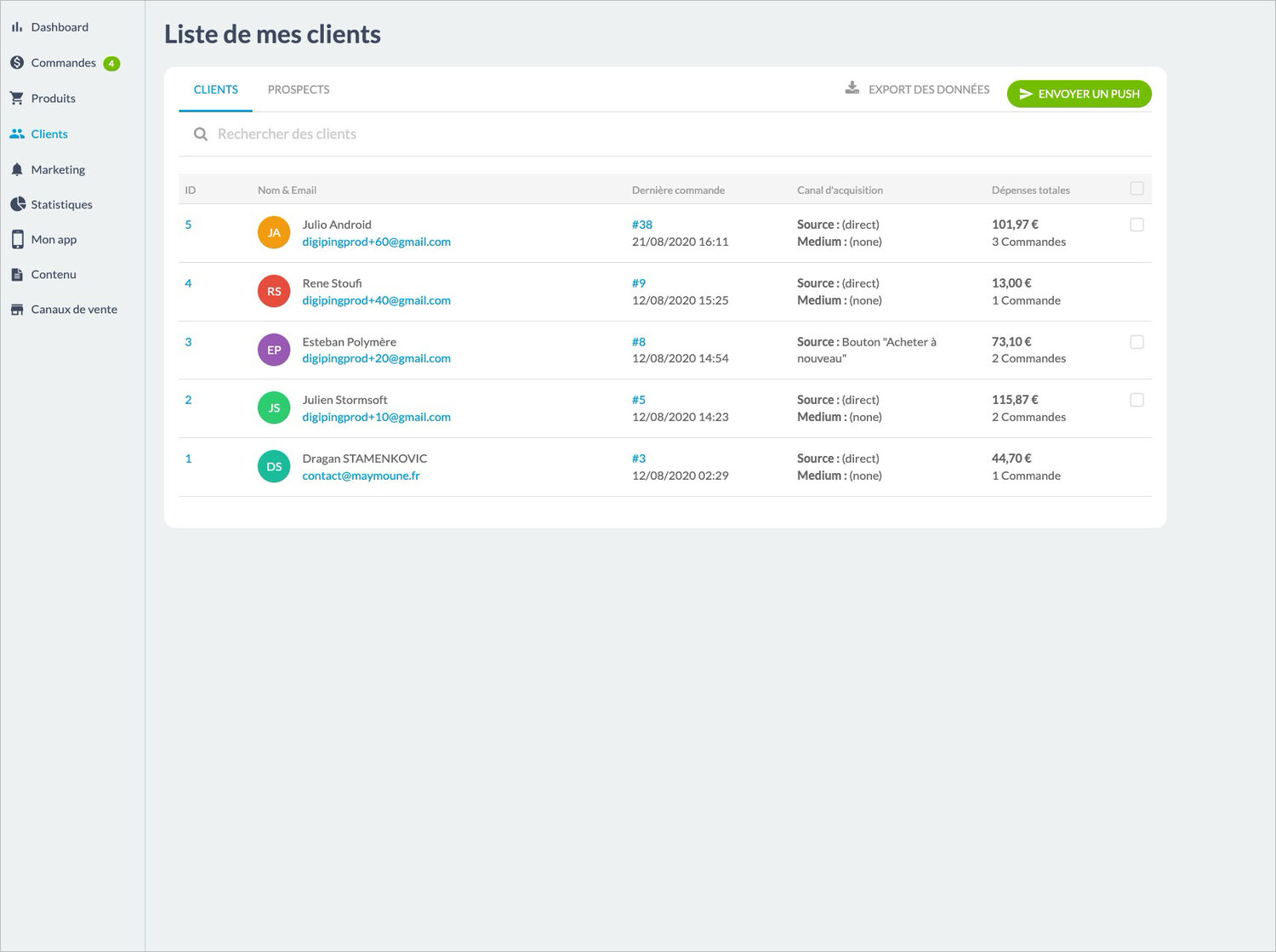Image resolution: width=1276 pixels, height=952 pixels.
Task: Open order #38 link
Action: 642,225
